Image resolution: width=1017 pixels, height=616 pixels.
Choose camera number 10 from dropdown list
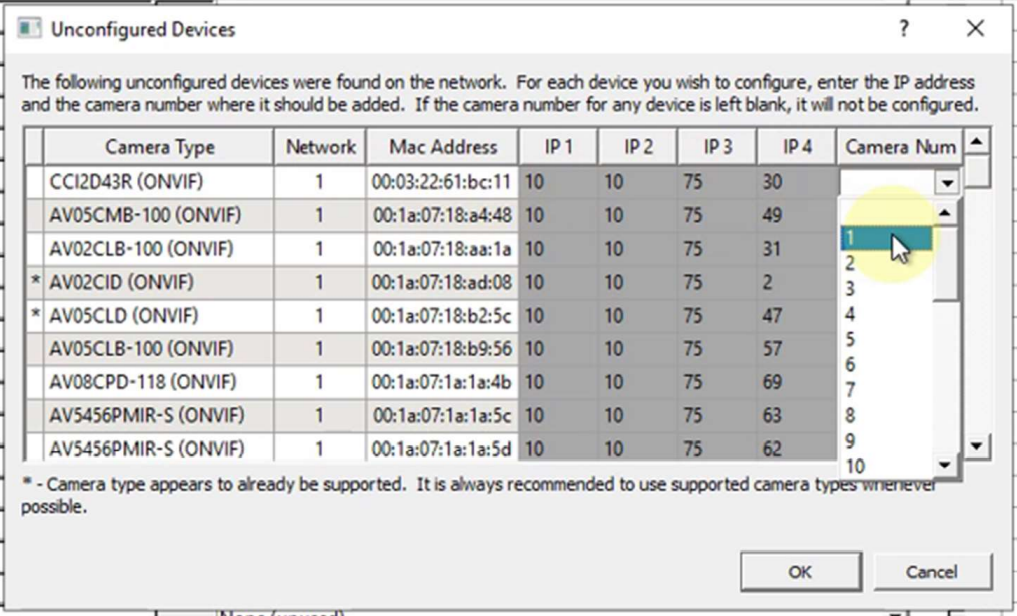[x=886, y=466]
